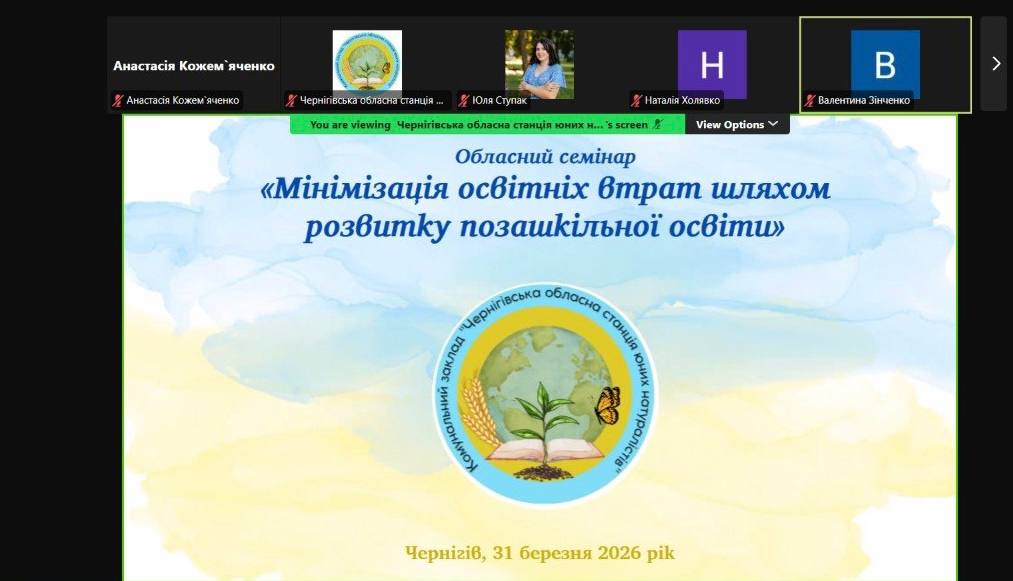Viewport: 1013px width, 581px height.
Task: Click the 'Обласний семінар' heading on slide
Action: 545,156
